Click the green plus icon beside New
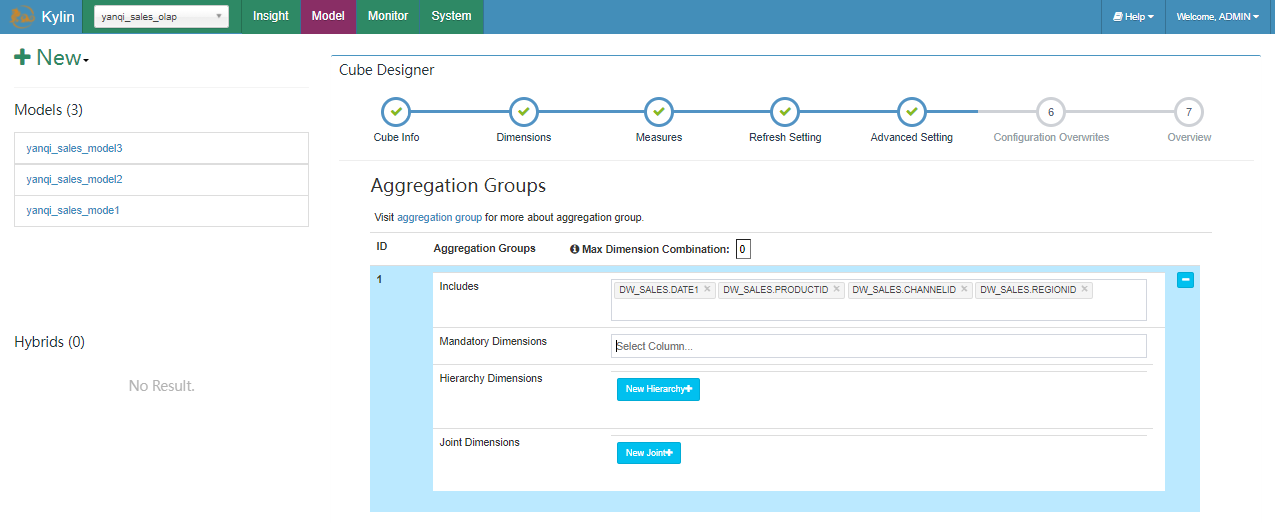Image resolution: width=1275 pixels, height=523 pixels. pos(22,58)
